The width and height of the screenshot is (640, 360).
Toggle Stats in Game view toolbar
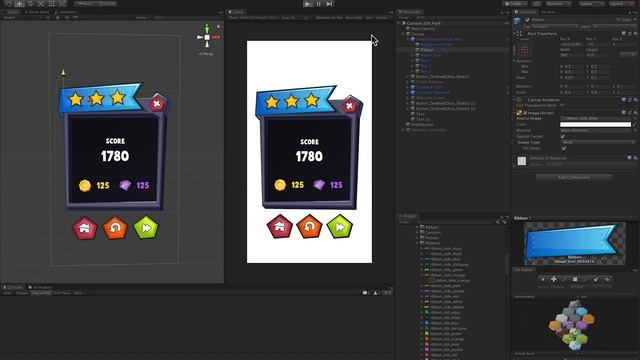coord(369,18)
